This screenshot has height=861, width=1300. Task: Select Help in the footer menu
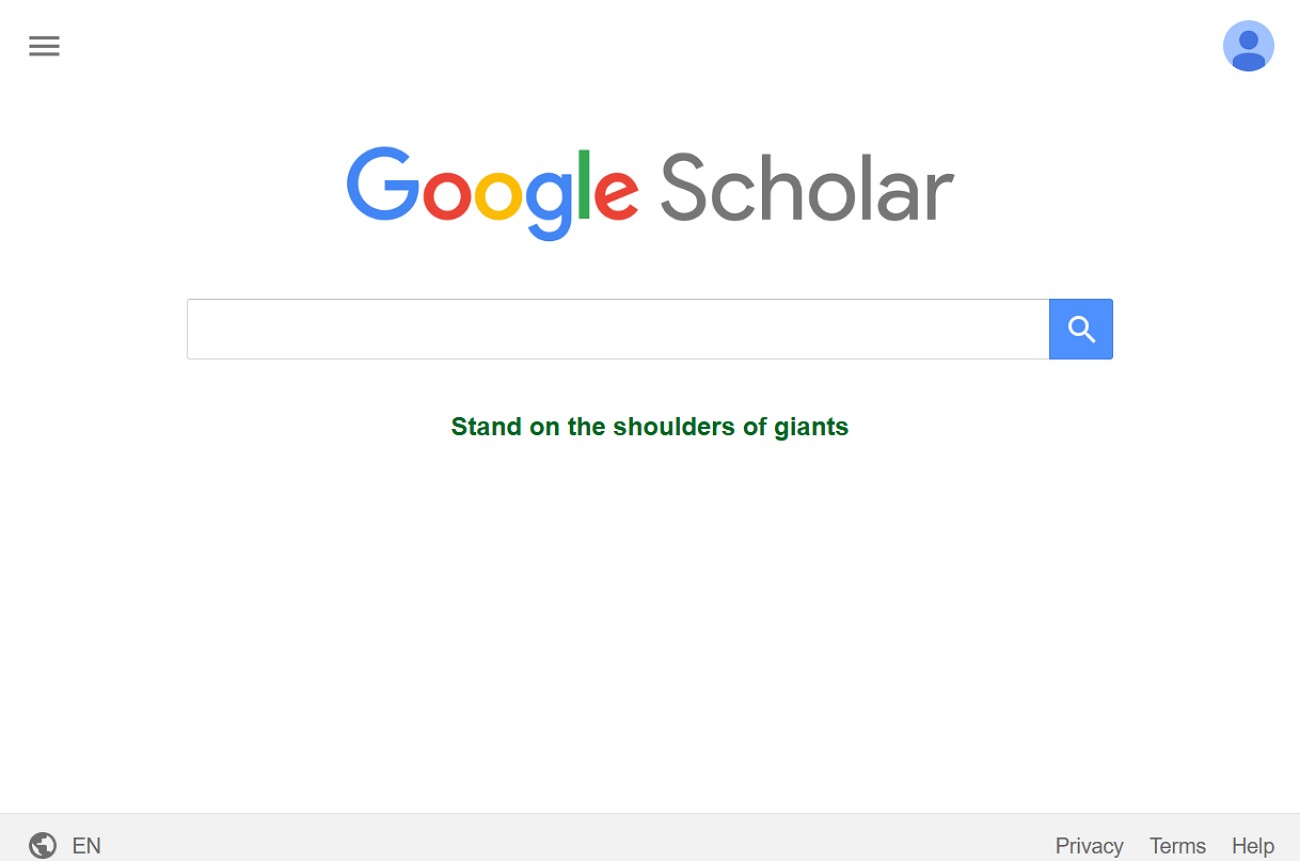pos(1252,845)
